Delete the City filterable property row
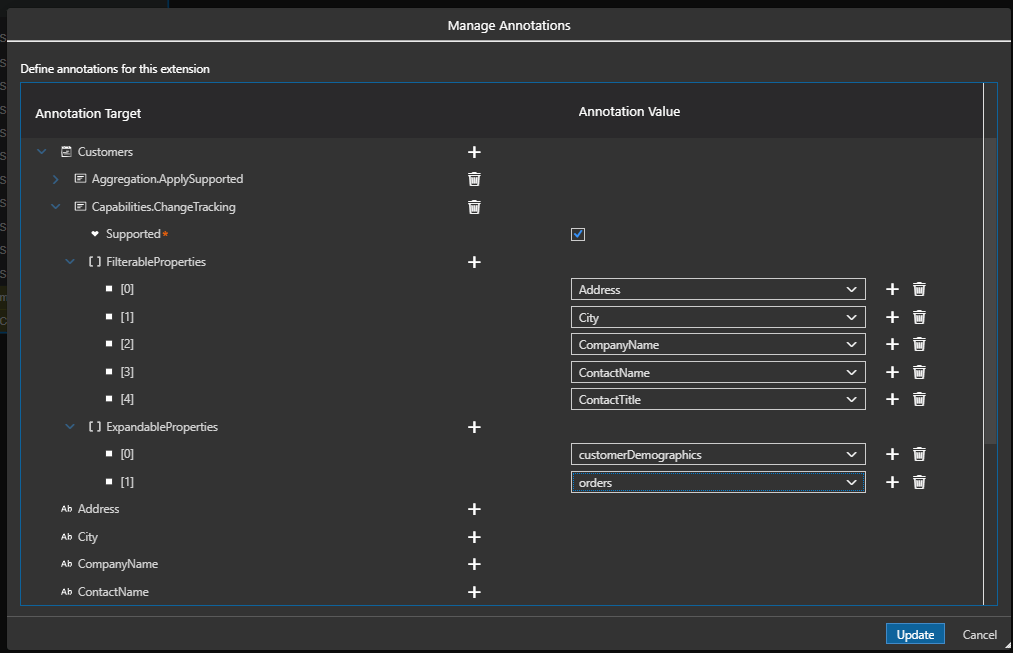The image size is (1013, 653). (x=919, y=317)
